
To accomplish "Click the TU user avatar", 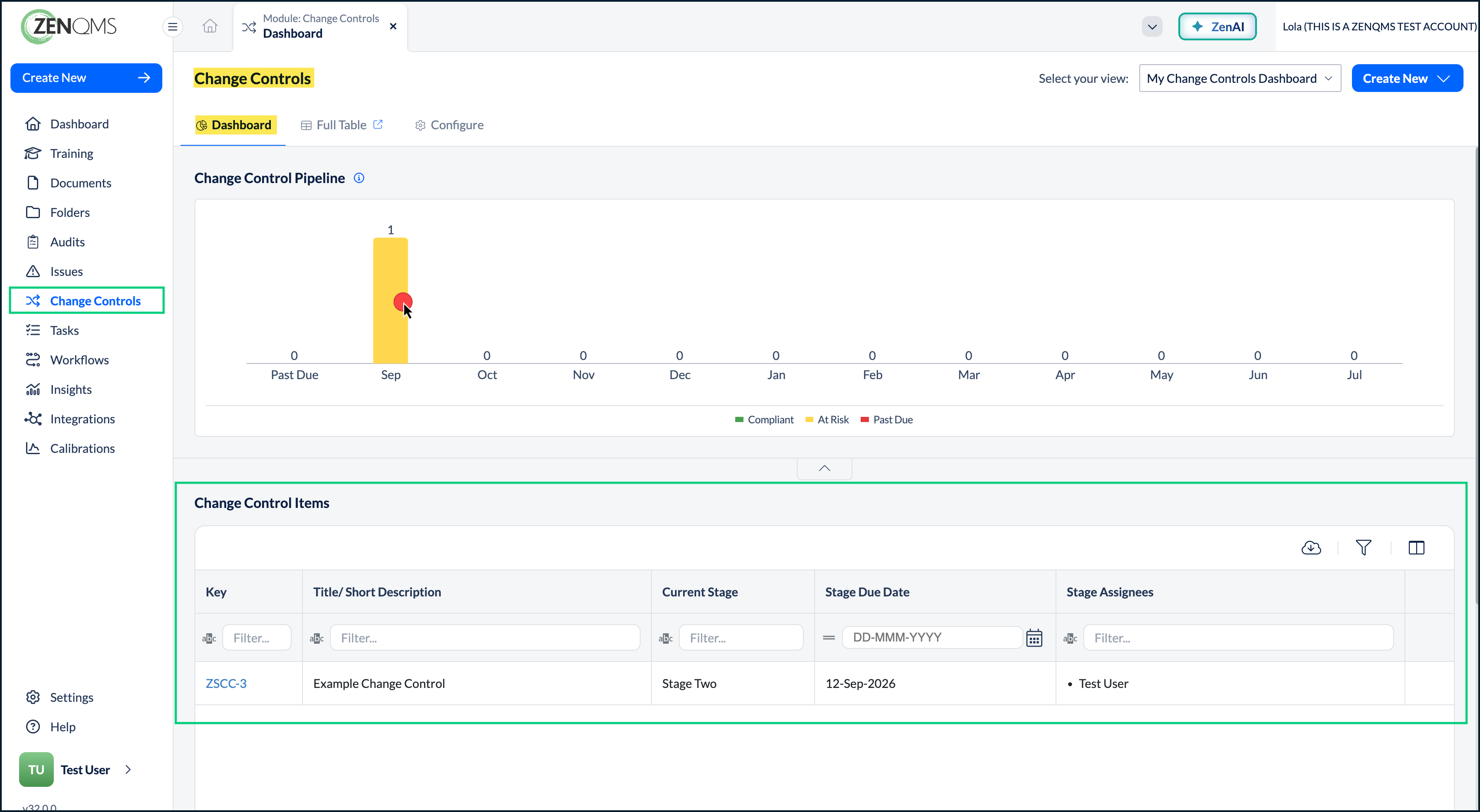I will click(x=36, y=769).
